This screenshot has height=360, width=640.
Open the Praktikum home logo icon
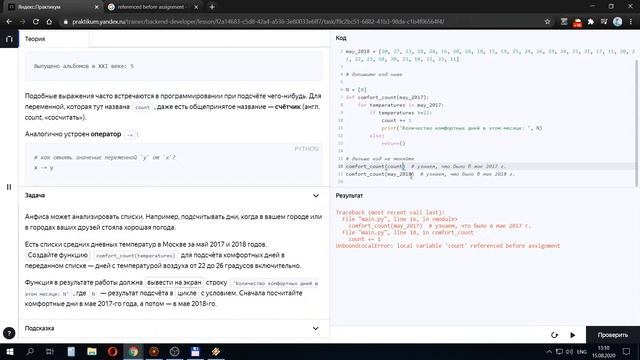[9, 39]
